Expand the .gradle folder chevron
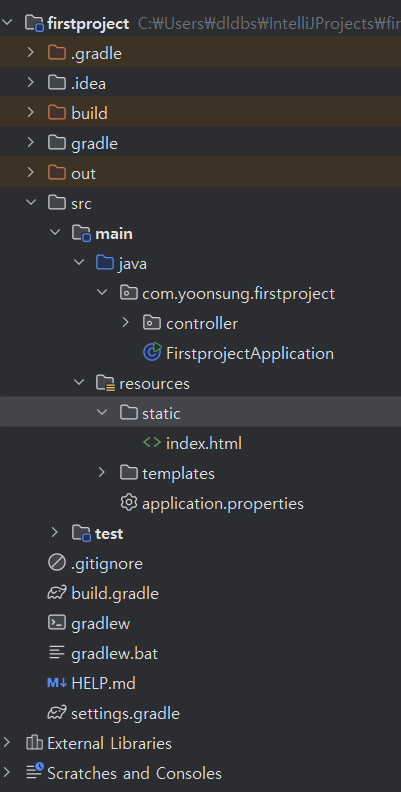This screenshot has width=401, height=792. 31,52
